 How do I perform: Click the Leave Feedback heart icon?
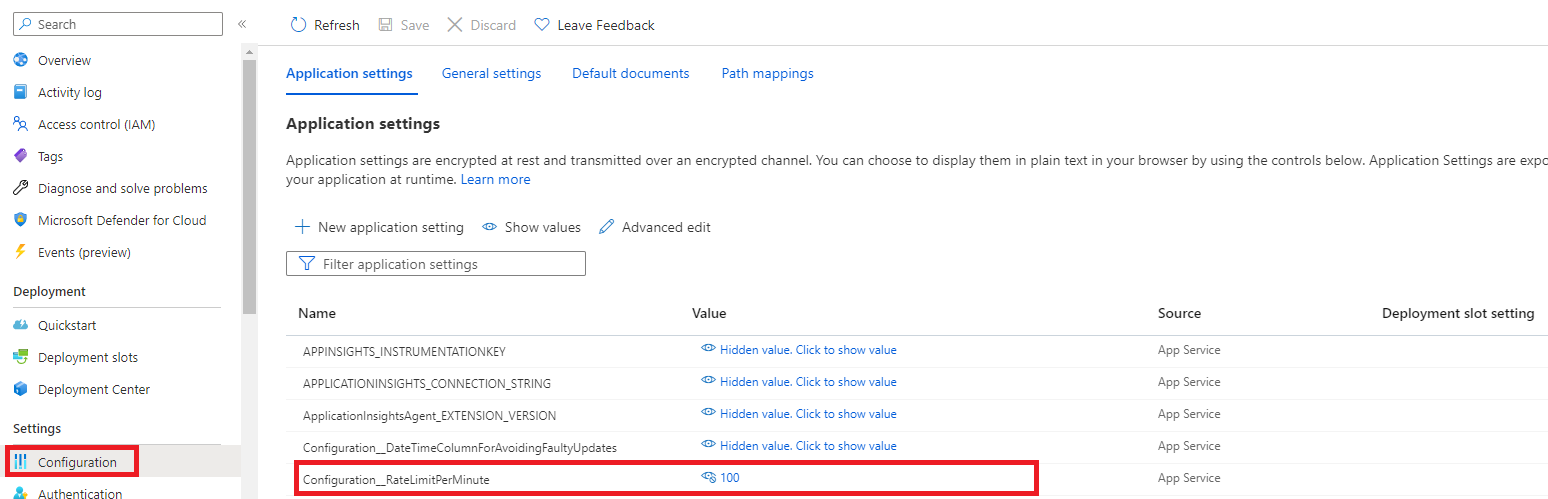point(541,25)
